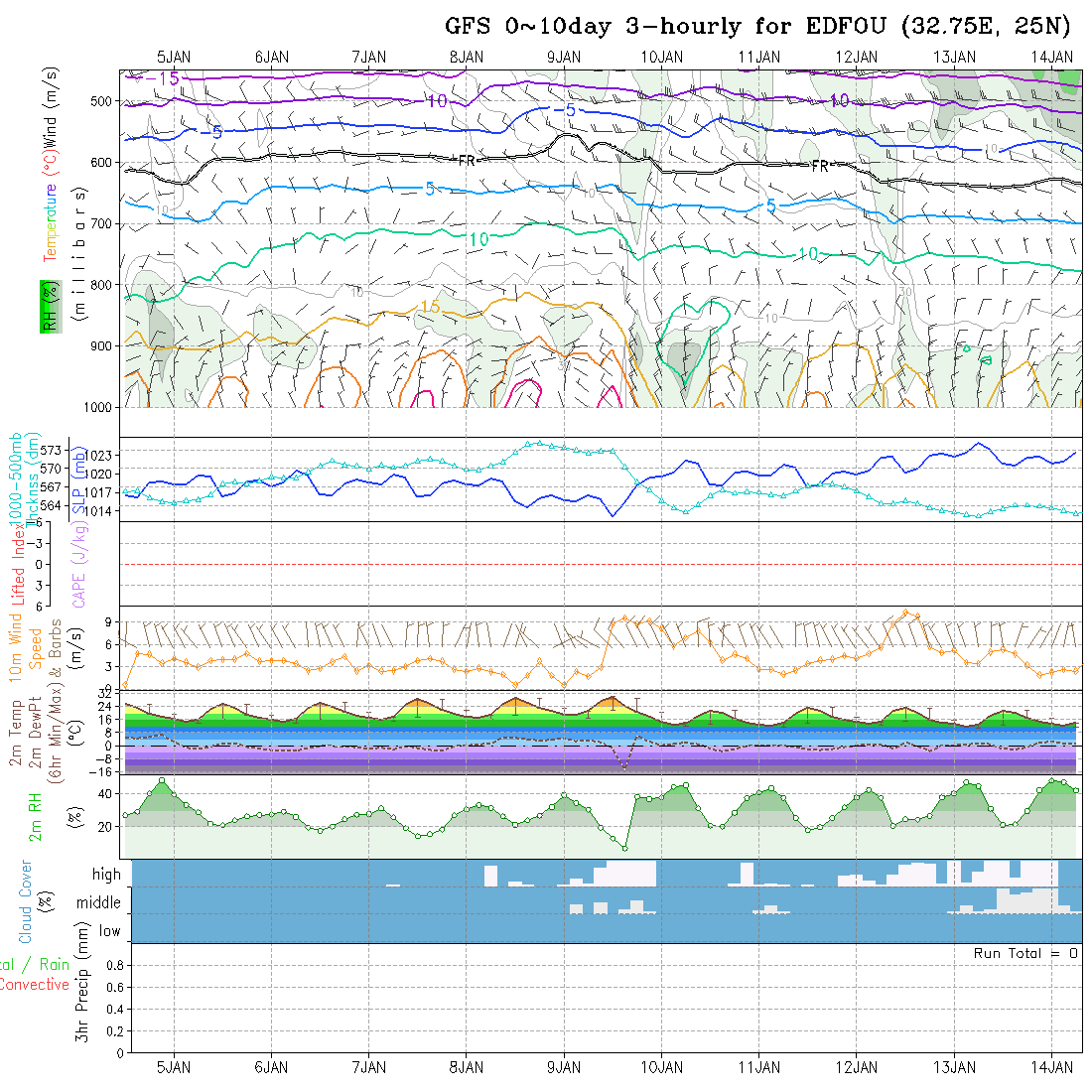Click the Cloud Cover axis title
Image resolution: width=1092 pixels, height=1092 pixels.
[x=26, y=901]
